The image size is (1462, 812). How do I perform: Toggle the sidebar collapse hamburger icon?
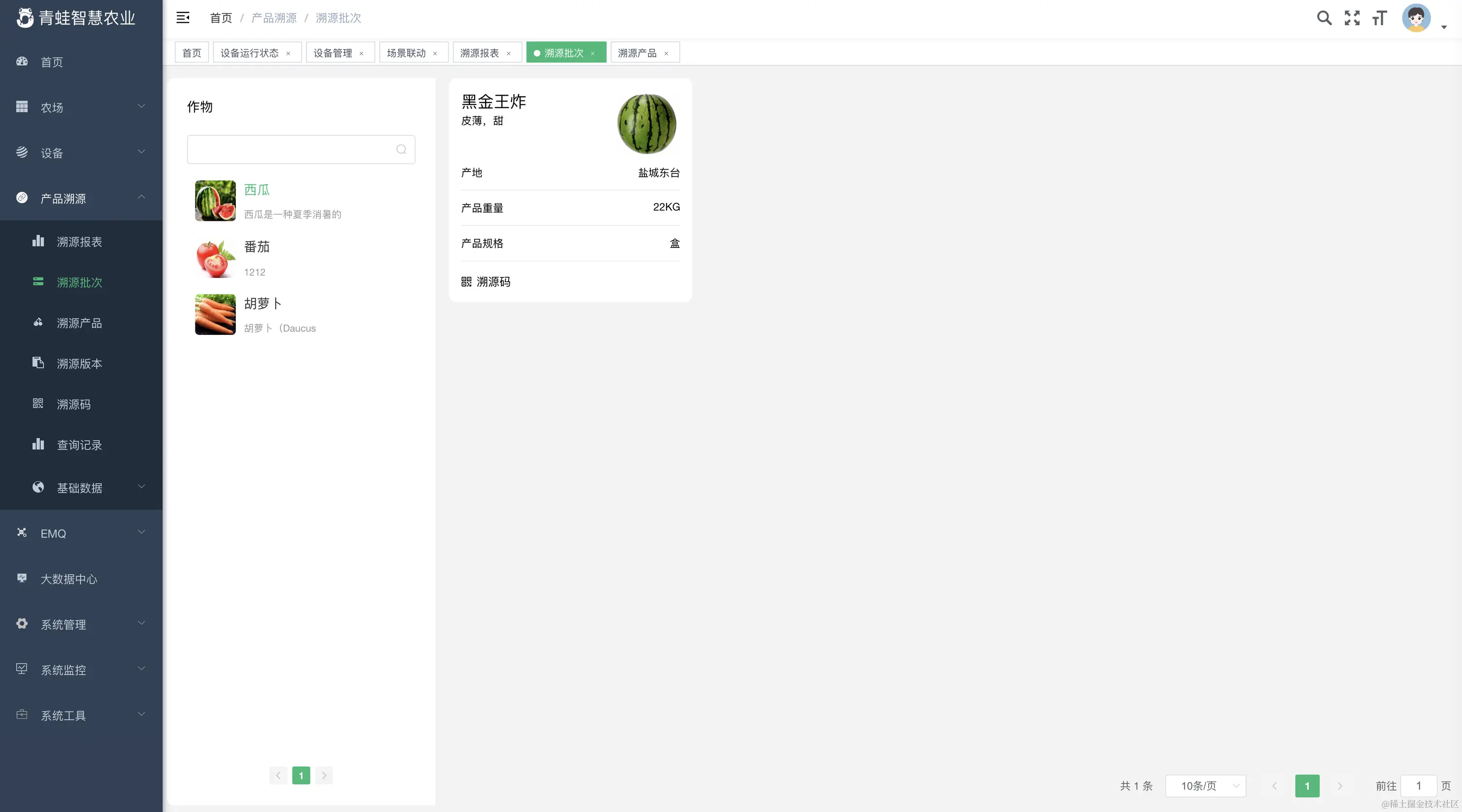click(x=183, y=17)
